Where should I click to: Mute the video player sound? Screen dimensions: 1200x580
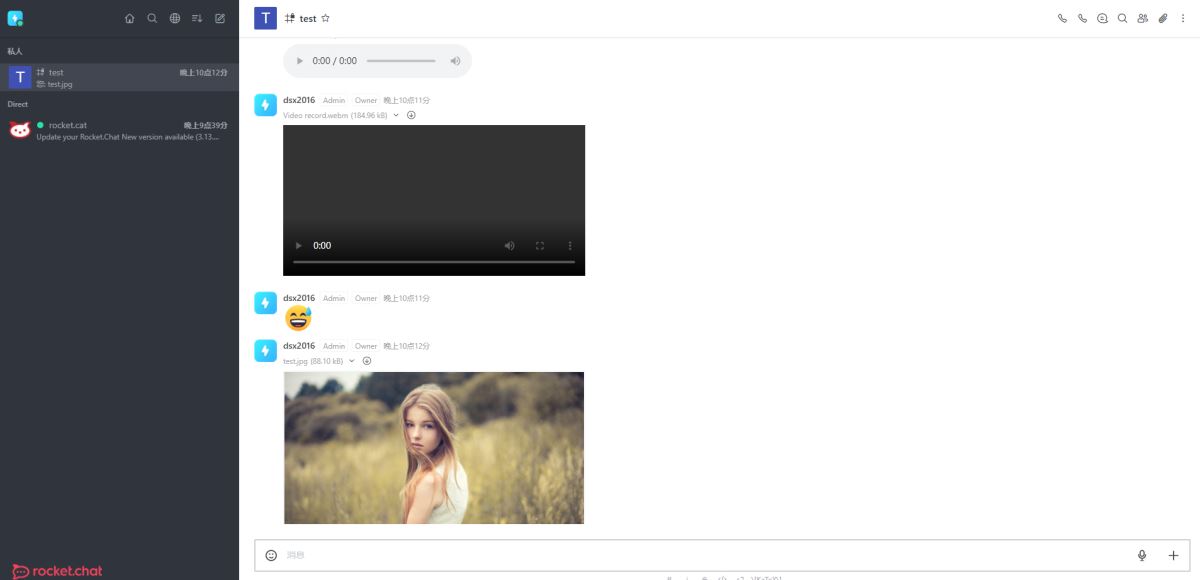tap(509, 245)
